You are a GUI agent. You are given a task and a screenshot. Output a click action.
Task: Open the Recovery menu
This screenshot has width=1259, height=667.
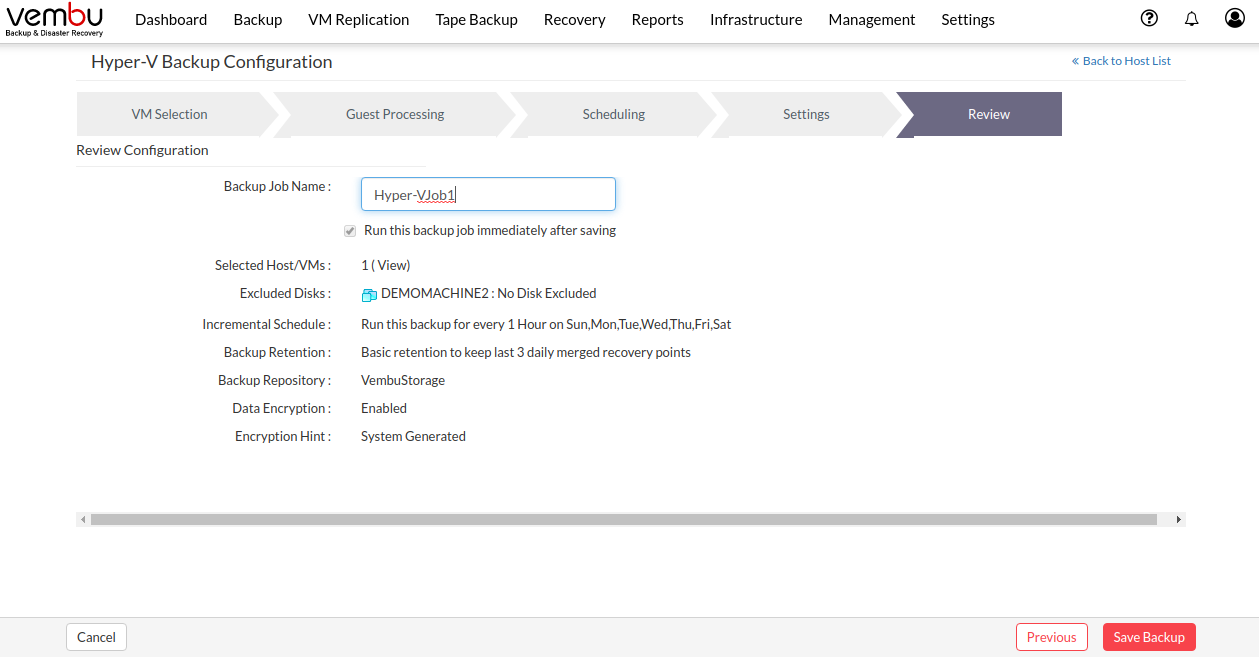(x=575, y=20)
